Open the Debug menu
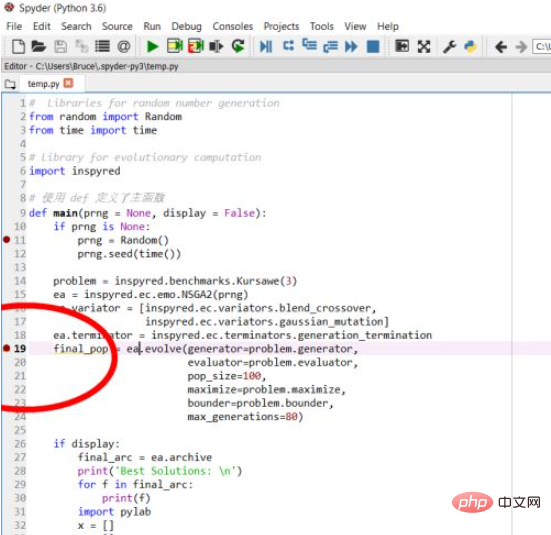Screen dimensions: 551x535 pos(186,26)
